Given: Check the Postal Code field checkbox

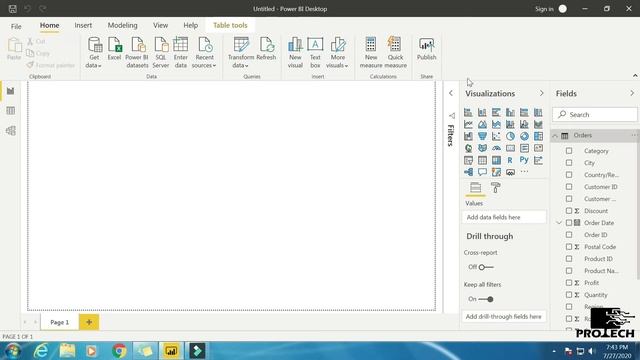Looking at the screenshot, I should (569, 247).
